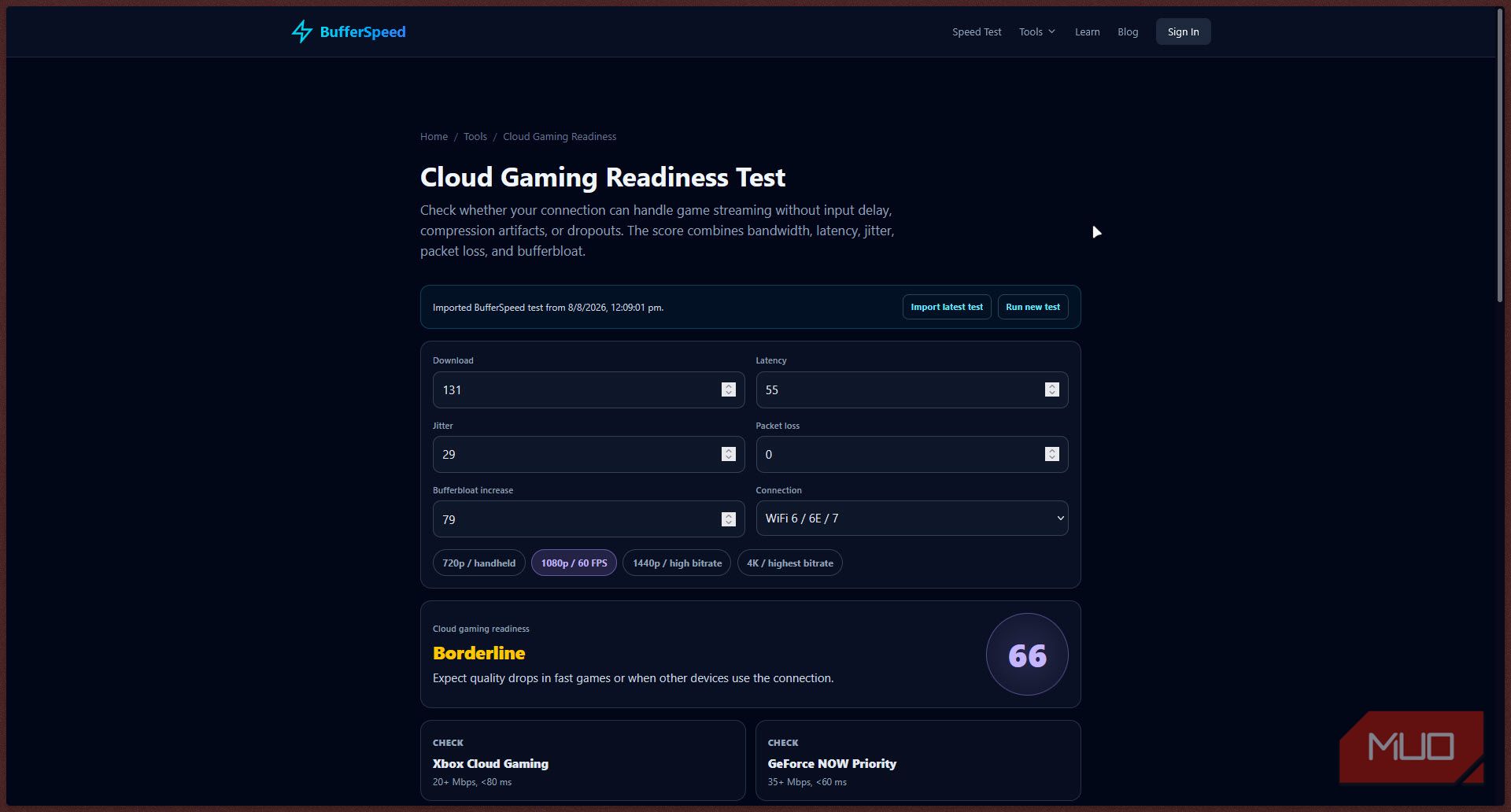Select the 1440p / high bitrate preset
1511x812 pixels.
pyautogui.click(x=677, y=563)
